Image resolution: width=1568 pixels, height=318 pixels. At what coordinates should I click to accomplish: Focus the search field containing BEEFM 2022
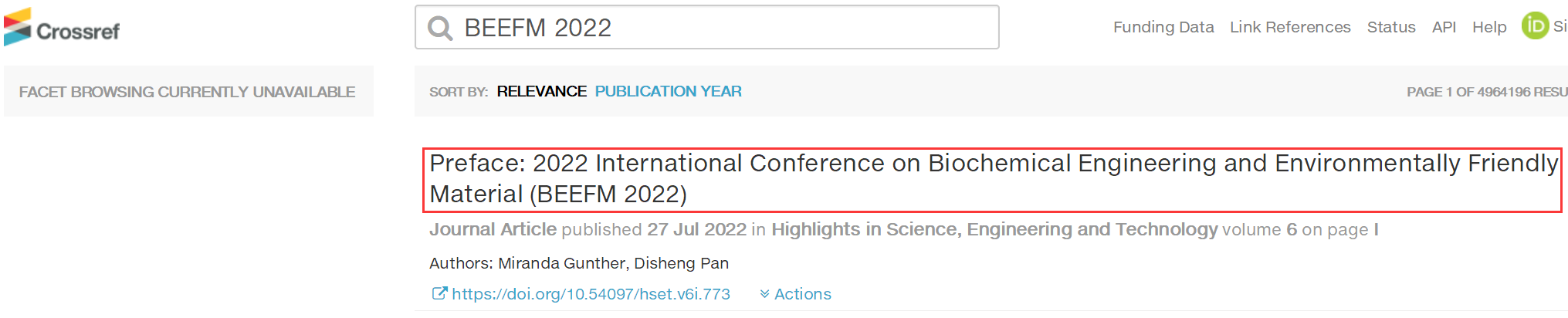(x=707, y=27)
